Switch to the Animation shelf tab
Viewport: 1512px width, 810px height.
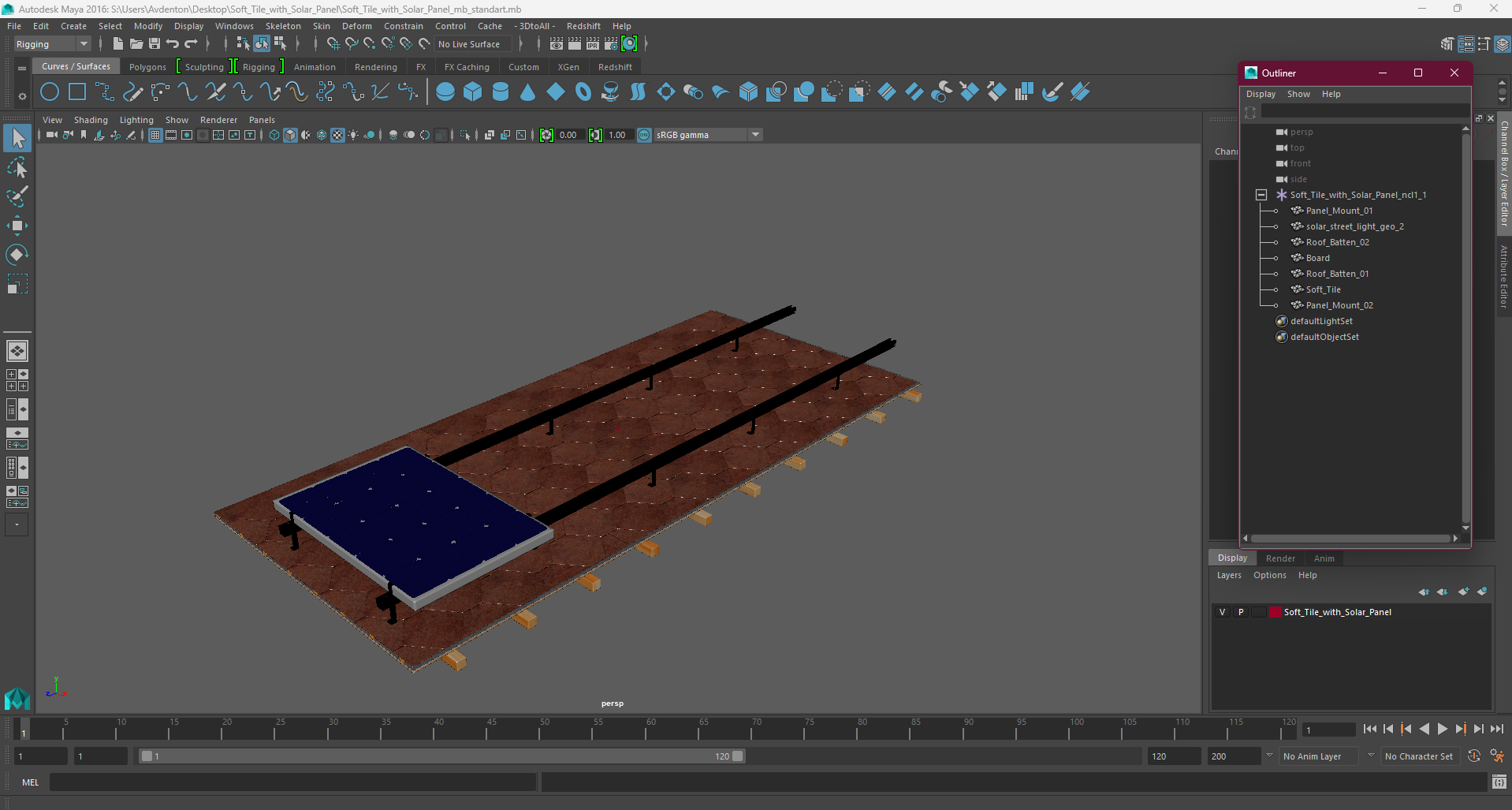[315, 67]
